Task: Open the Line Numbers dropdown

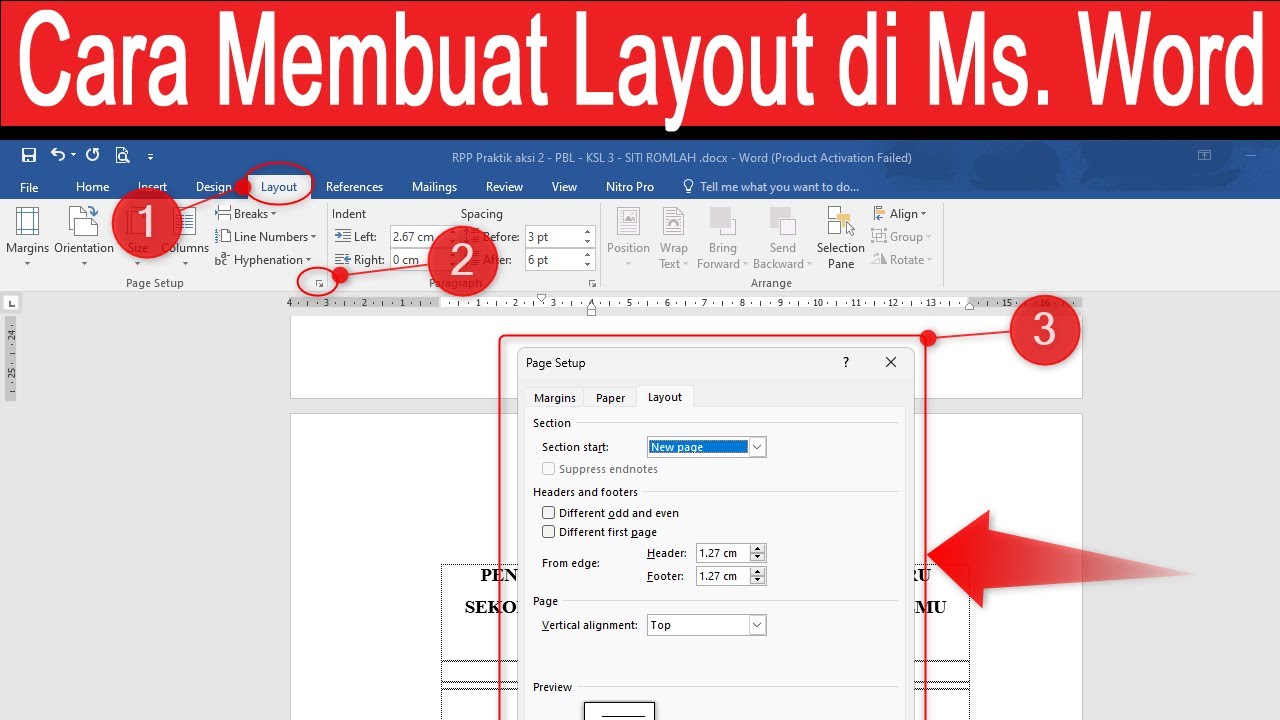Action: [x=266, y=237]
